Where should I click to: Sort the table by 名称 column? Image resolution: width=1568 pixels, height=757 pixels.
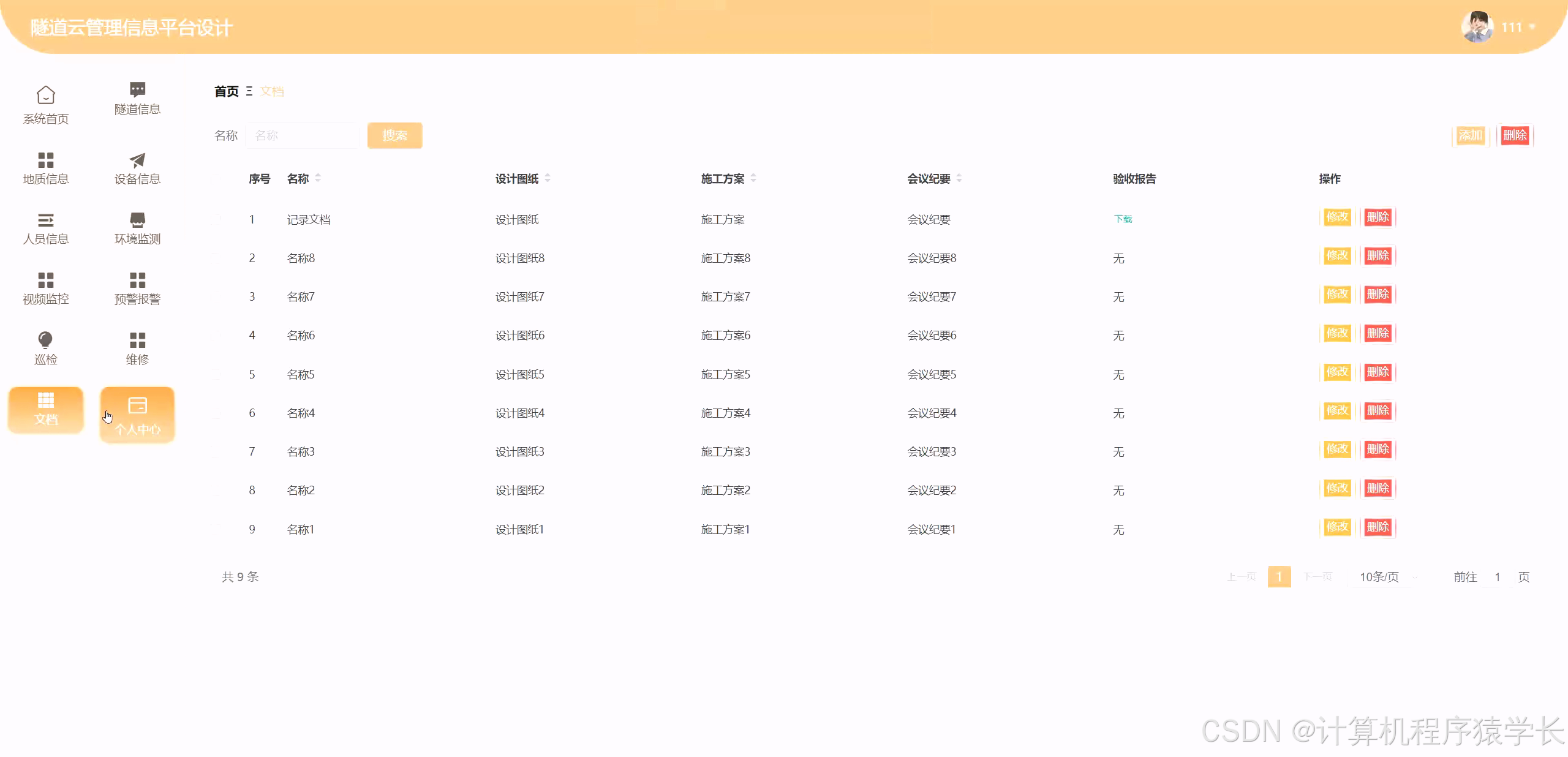[x=318, y=178]
